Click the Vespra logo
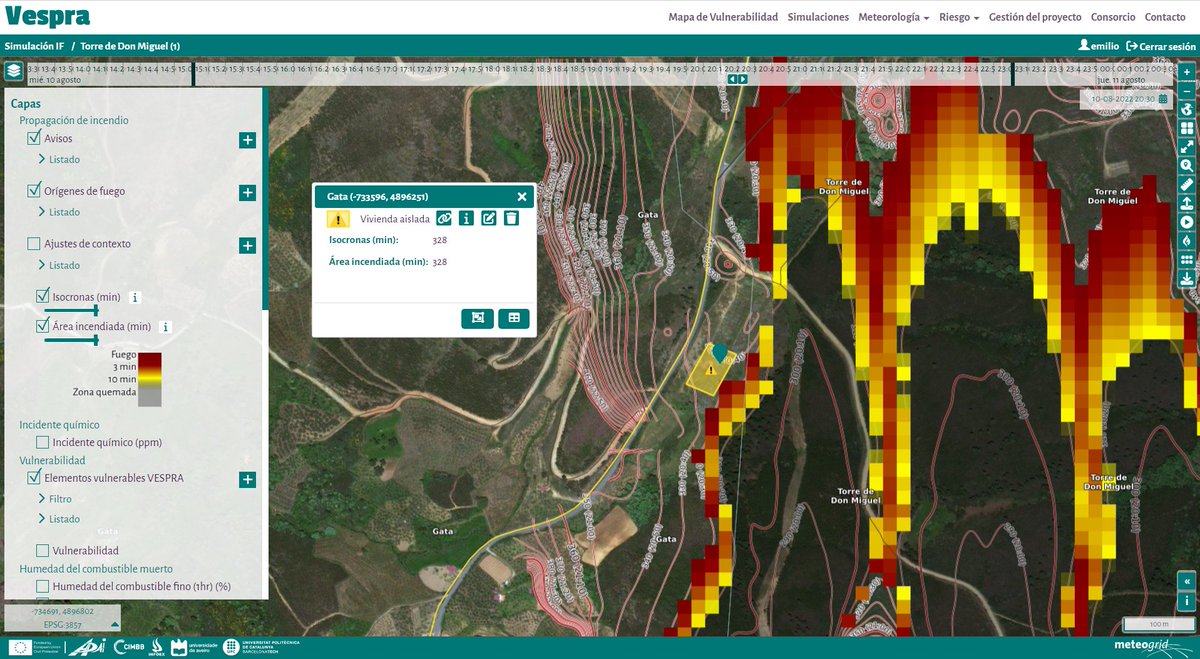 pos(48,16)
